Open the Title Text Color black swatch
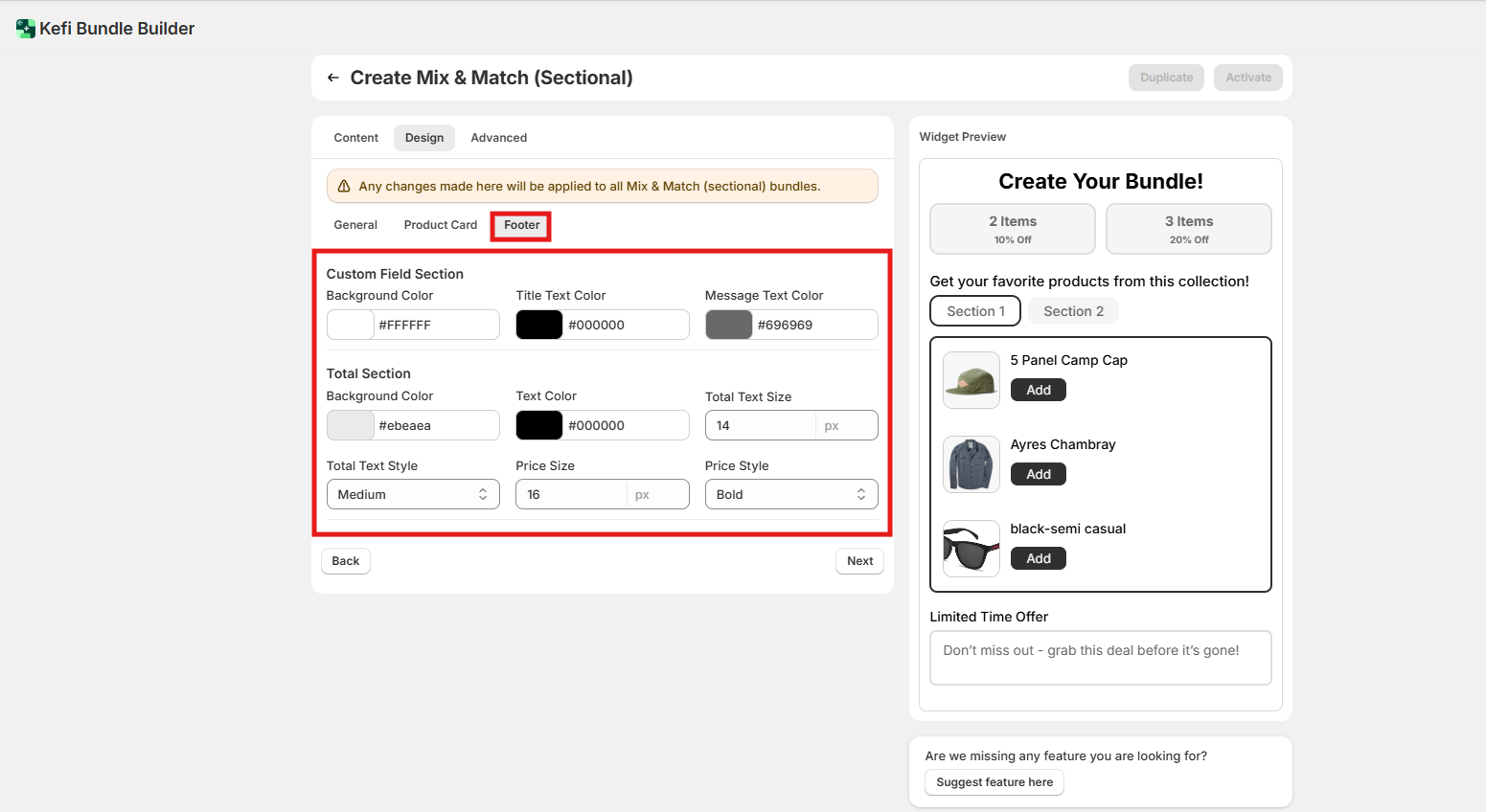 click(539, 325)
